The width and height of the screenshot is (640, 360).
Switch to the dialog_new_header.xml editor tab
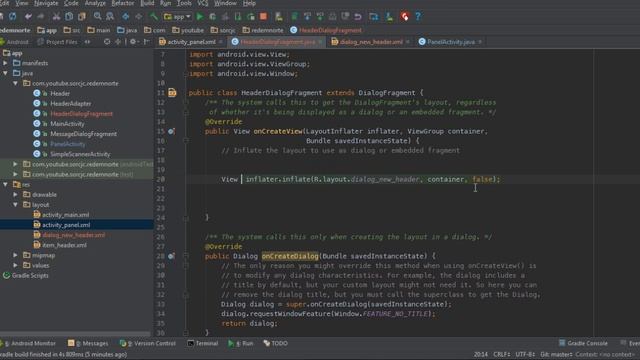371,42
